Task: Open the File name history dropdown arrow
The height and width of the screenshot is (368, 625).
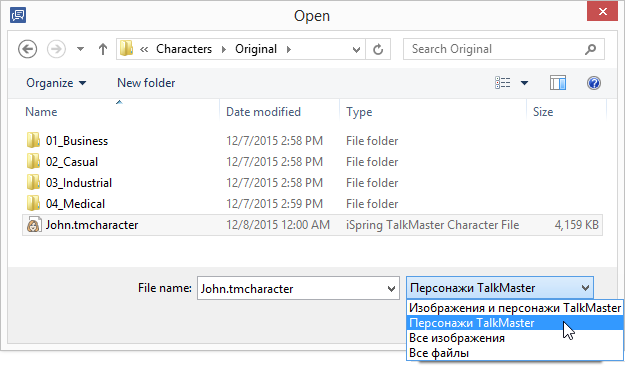Action: [391, 288]
